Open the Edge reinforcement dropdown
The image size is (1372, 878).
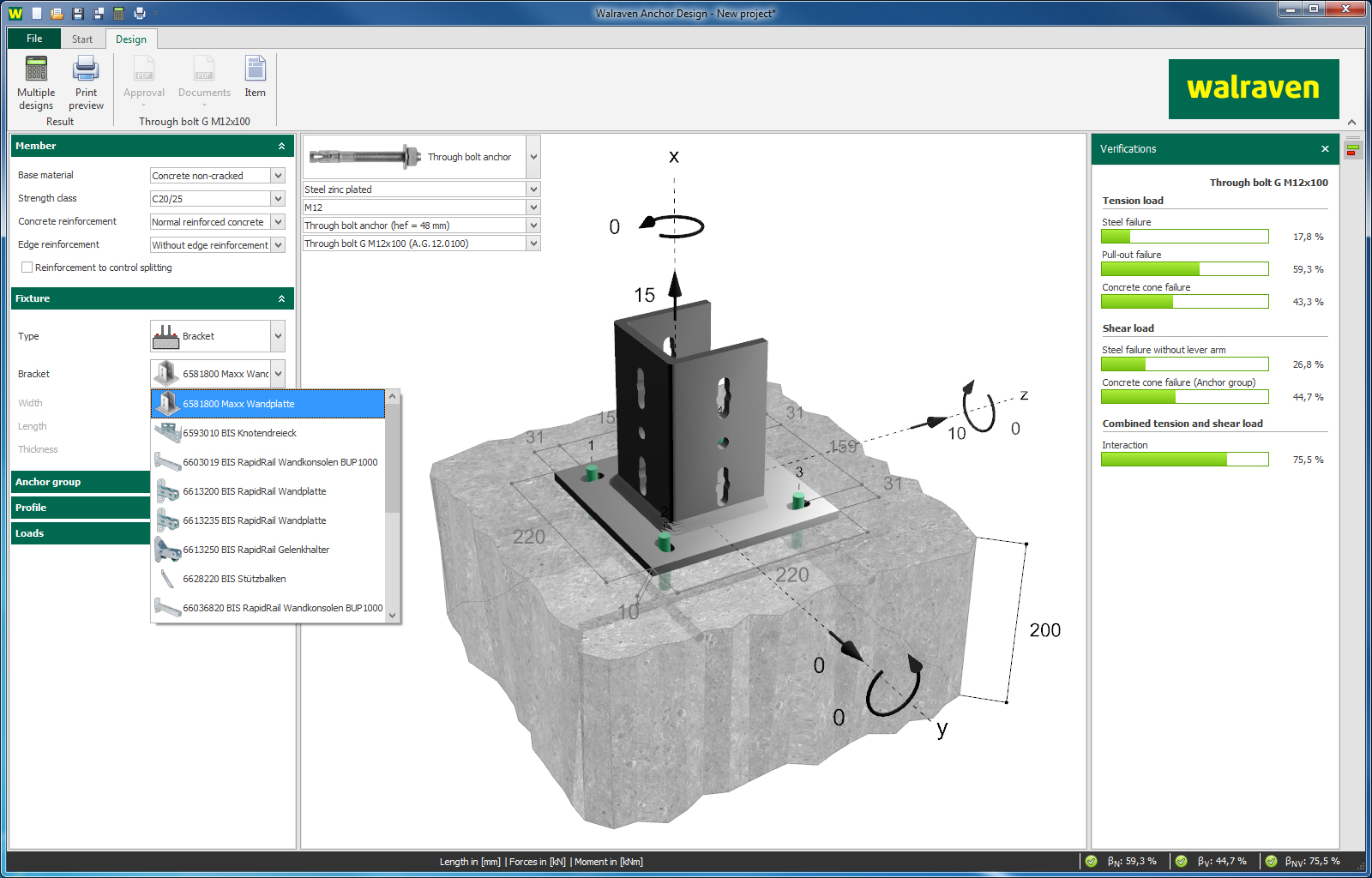click(x=278, y=245)
